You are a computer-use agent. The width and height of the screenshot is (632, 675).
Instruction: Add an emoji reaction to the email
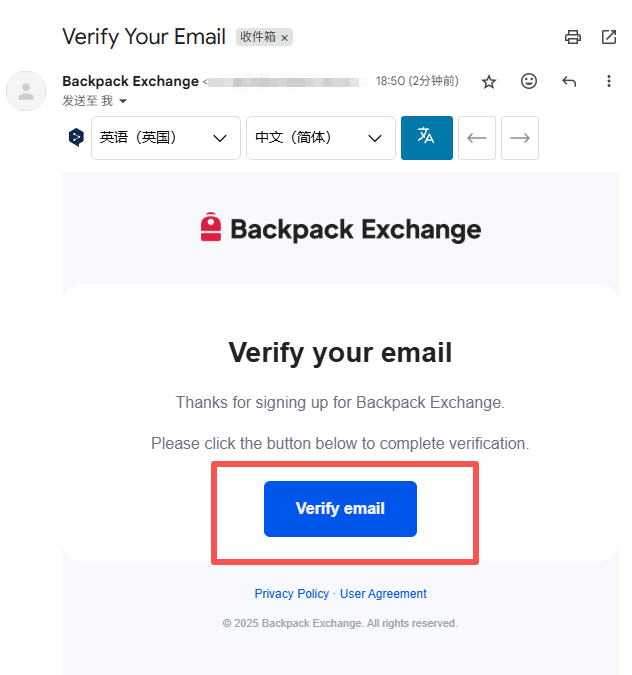[x=529, y=81]
